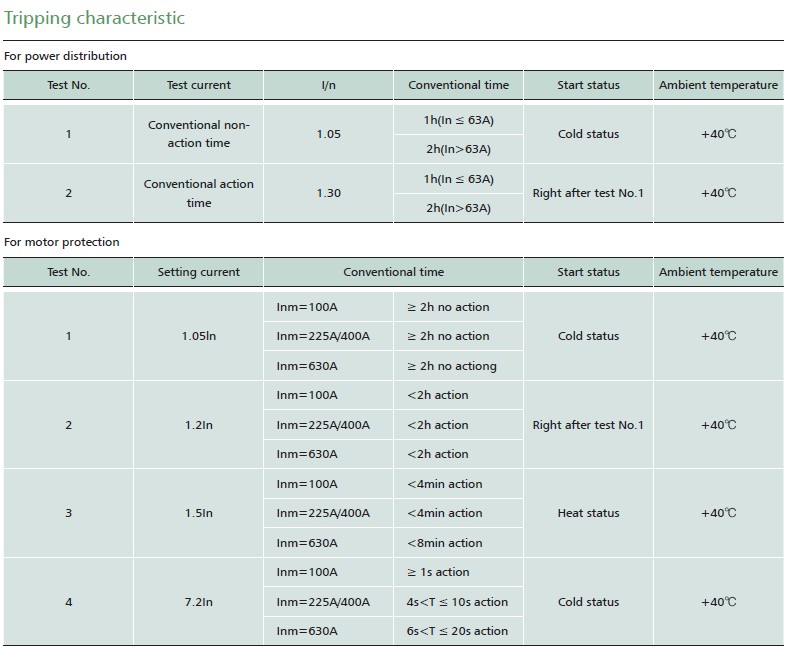Click the "1.2In" setting current cell
Viewport: 786px width, 648px height.
tap(199, 425)
